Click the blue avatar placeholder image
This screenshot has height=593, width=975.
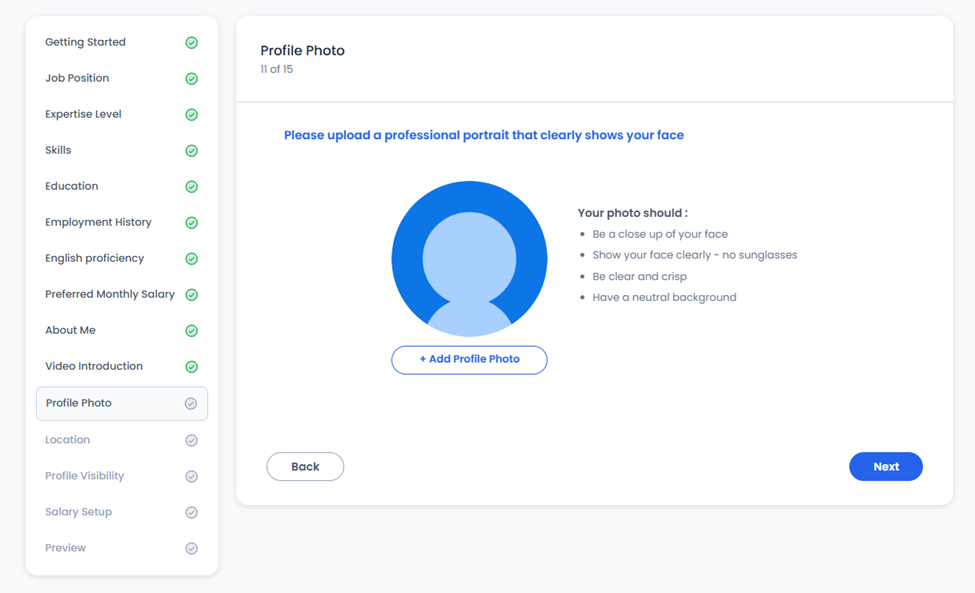point(469,259)
